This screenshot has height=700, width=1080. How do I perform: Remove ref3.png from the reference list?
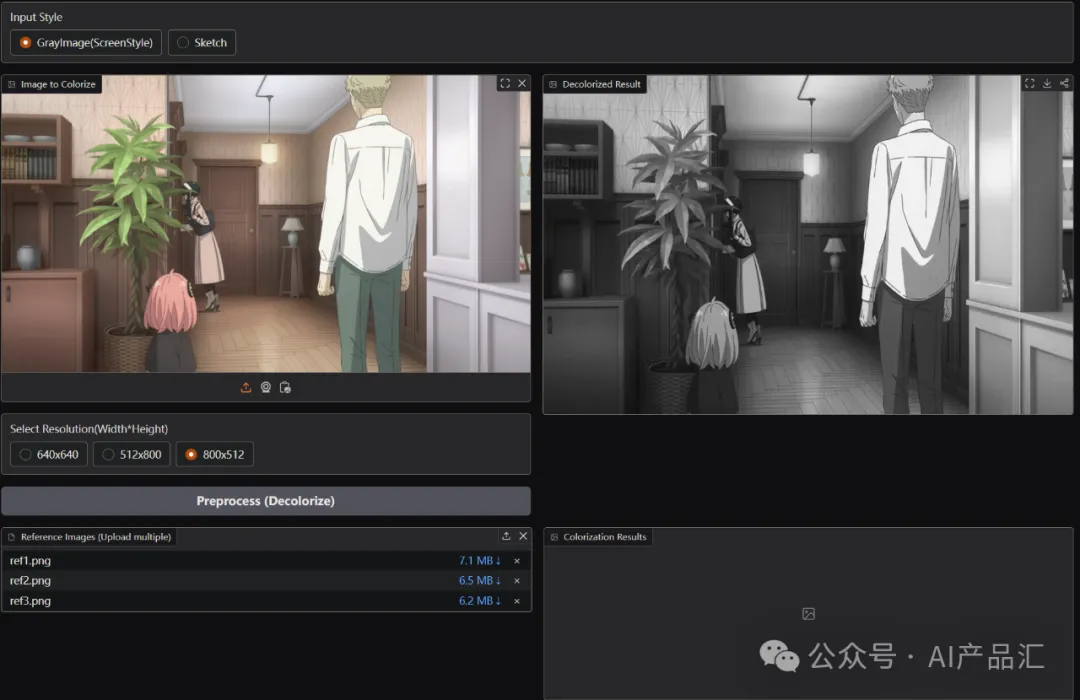[517, 601]
